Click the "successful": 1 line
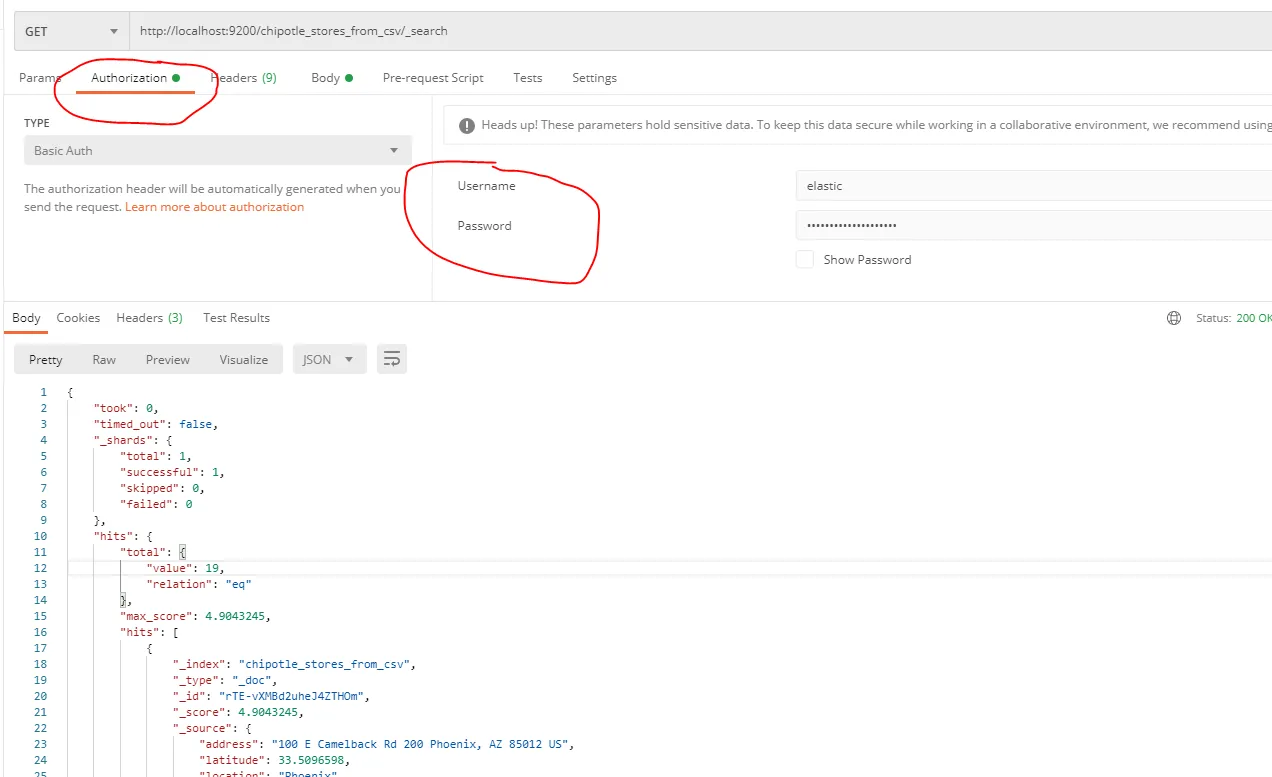The width and height of the screenshot is (1272, 777). 171,472
